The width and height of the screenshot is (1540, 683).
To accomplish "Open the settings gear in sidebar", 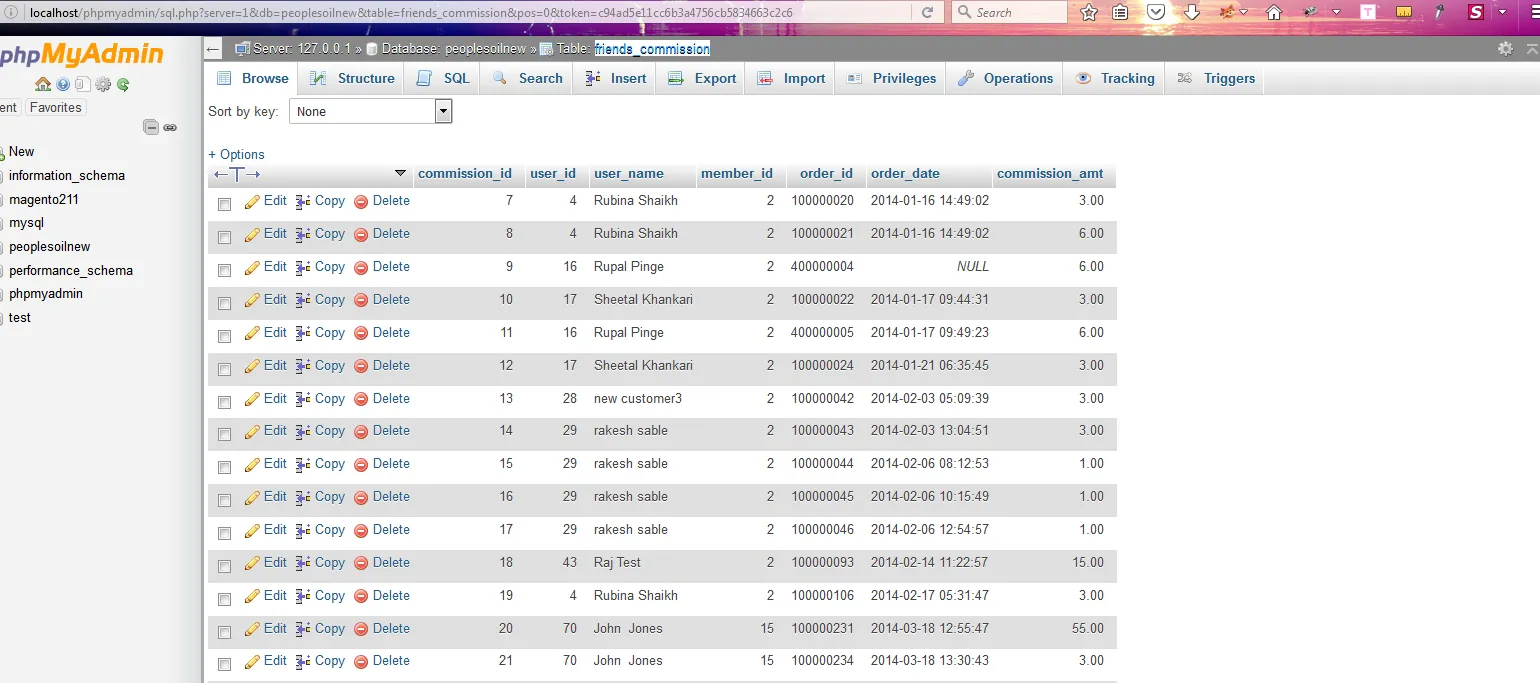I will pos(103,84).
